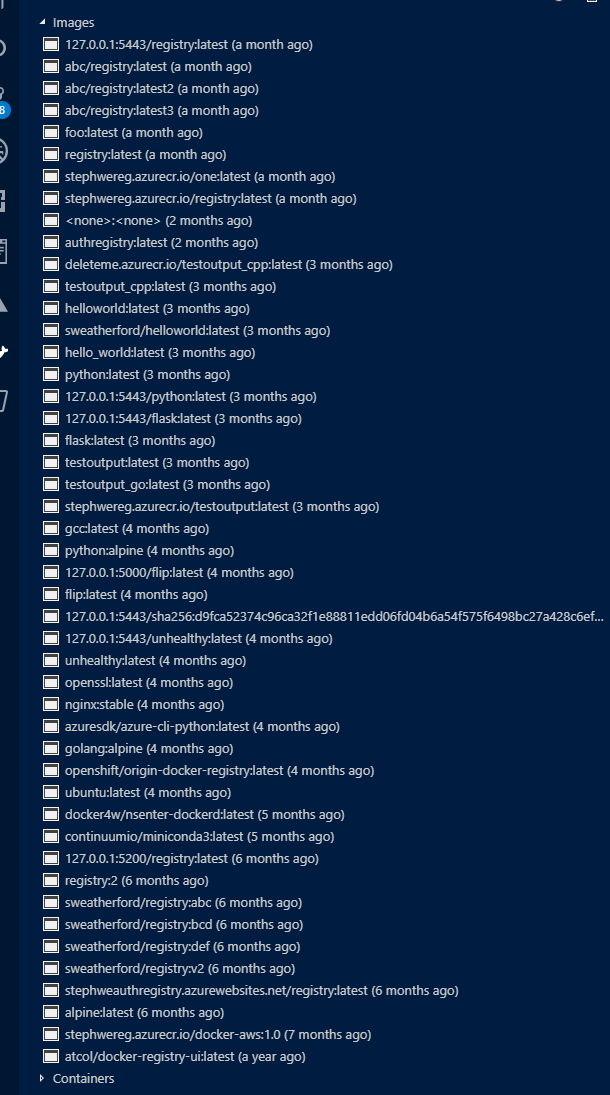Click the disclosure arrow beside Containers
The height and width of the screenshot is (1095, 610).
click(x=41, y=1078)
